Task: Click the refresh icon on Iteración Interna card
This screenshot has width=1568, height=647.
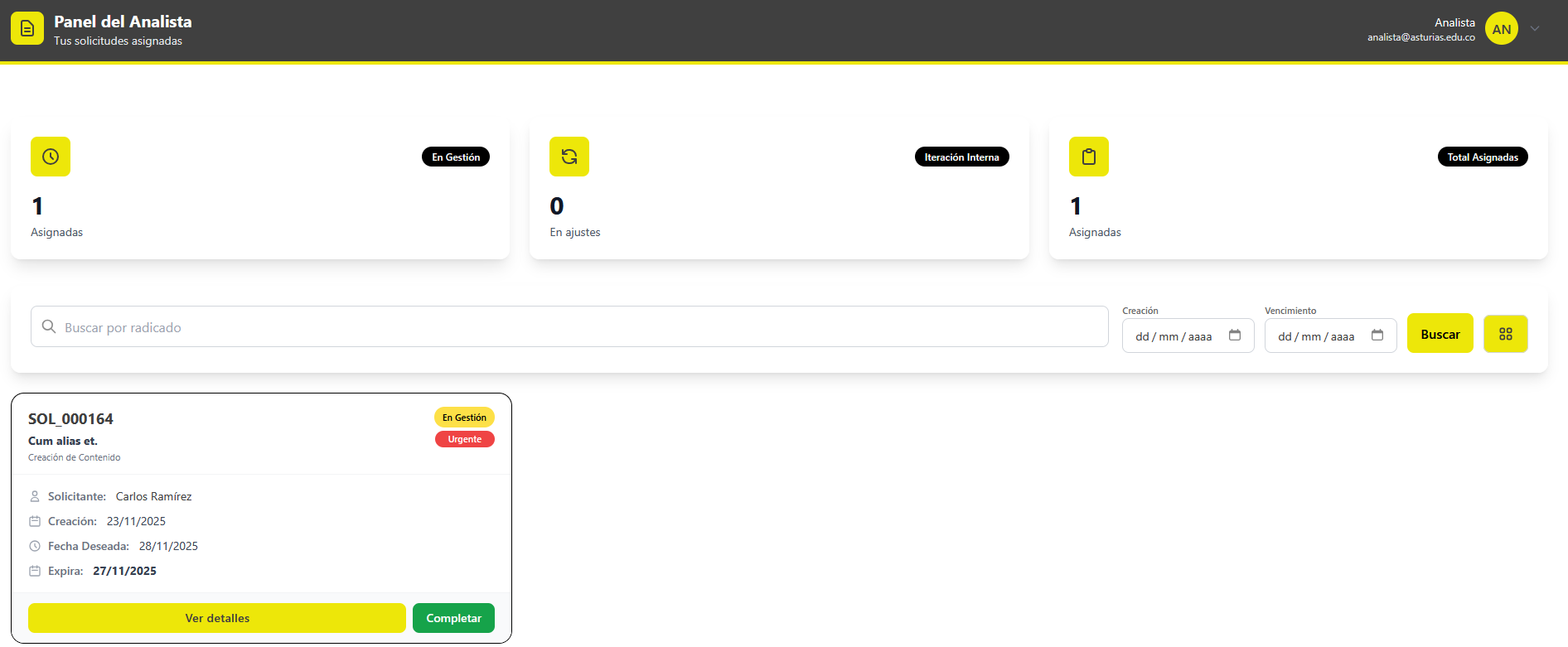Action: coord(569,157)
